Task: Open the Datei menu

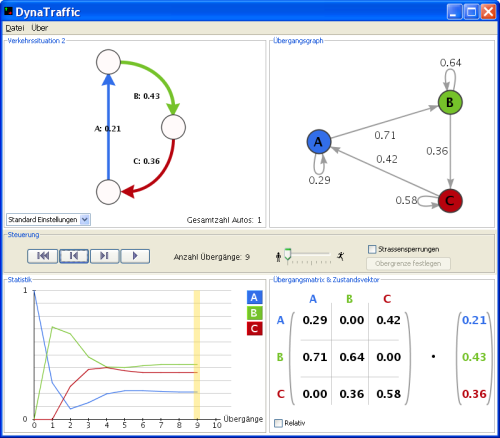Action: (15, 28)
